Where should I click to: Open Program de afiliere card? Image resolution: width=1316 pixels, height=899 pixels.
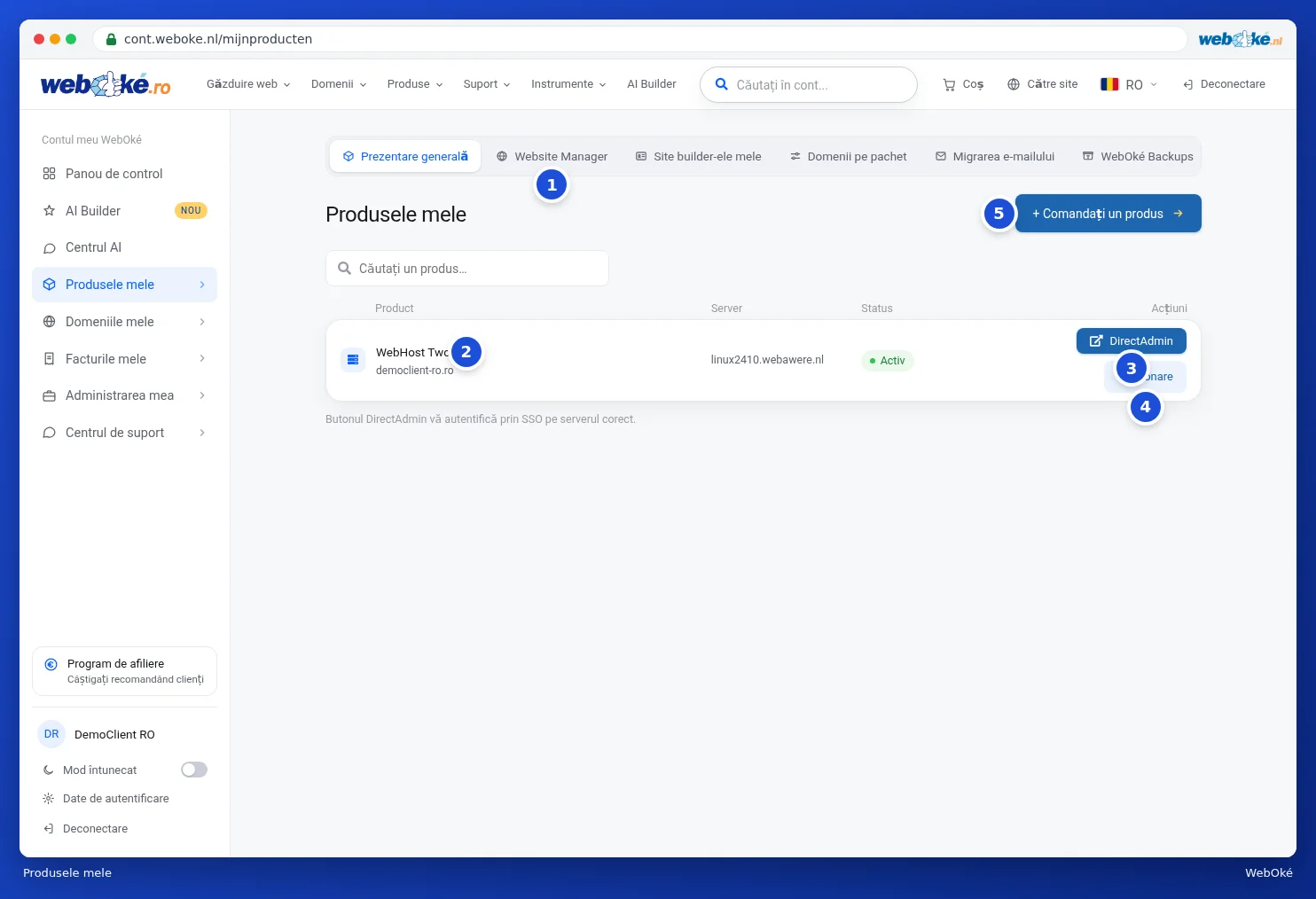point(125,671)
